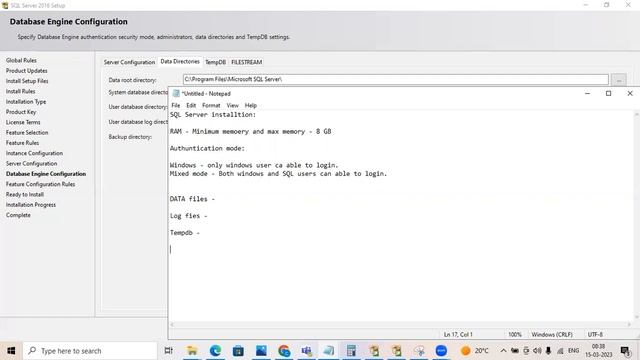
Task: Click the 'Log fies -' line in Notepad
Action: [x=189, y=216]
